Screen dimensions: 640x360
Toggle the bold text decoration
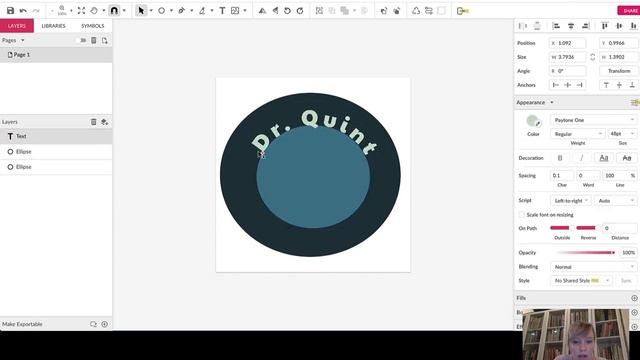click(x=560, y=158)
